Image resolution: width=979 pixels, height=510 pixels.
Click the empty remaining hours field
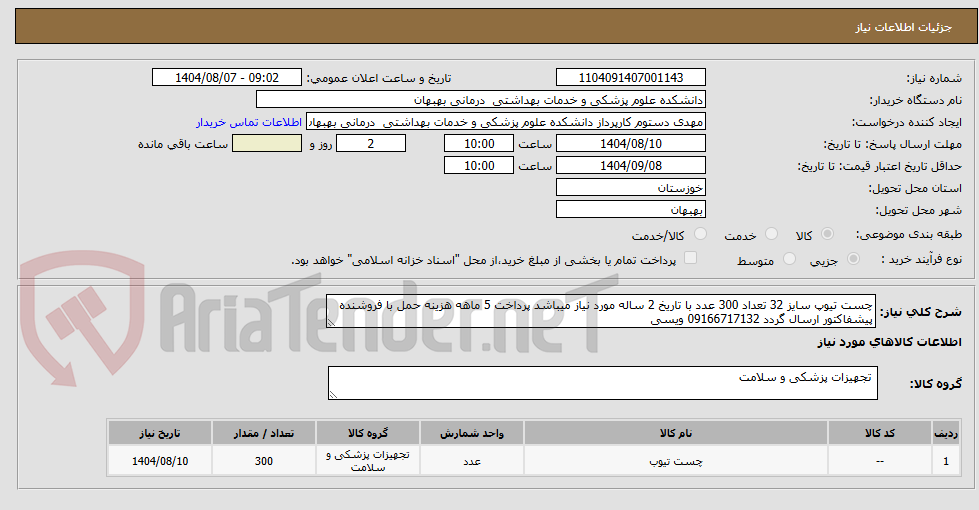click(267, 144)
